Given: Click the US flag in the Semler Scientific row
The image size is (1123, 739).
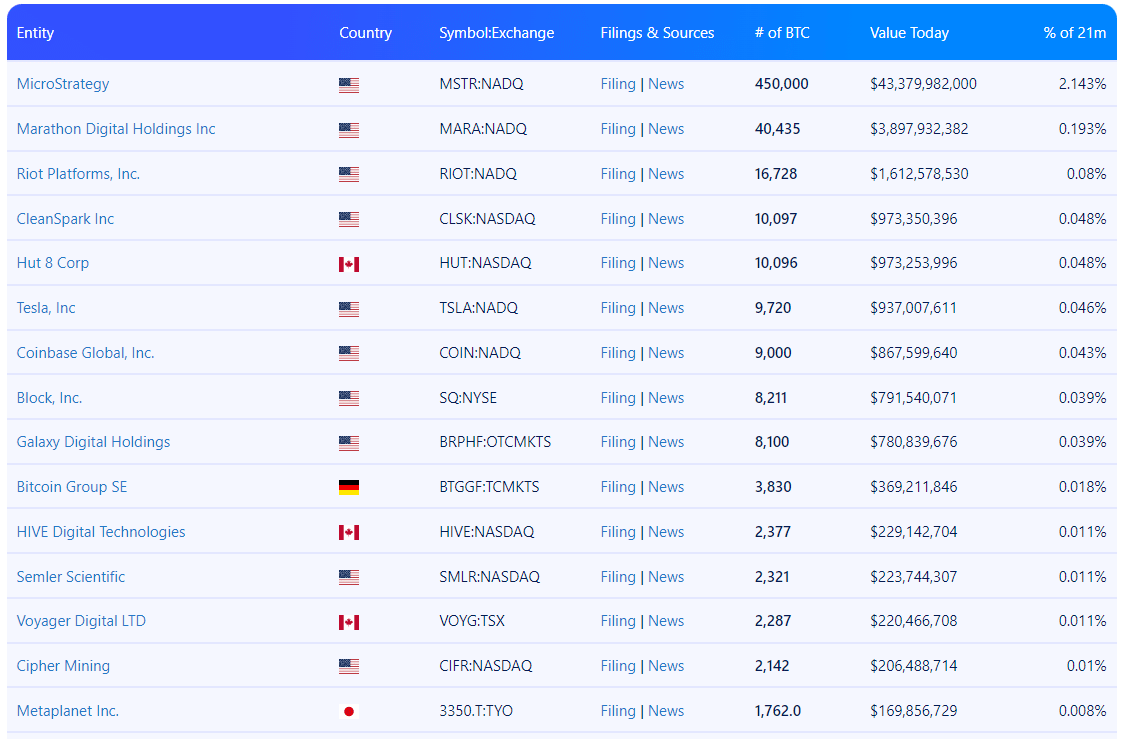Looking at the screenshot, I should [349, 577].
